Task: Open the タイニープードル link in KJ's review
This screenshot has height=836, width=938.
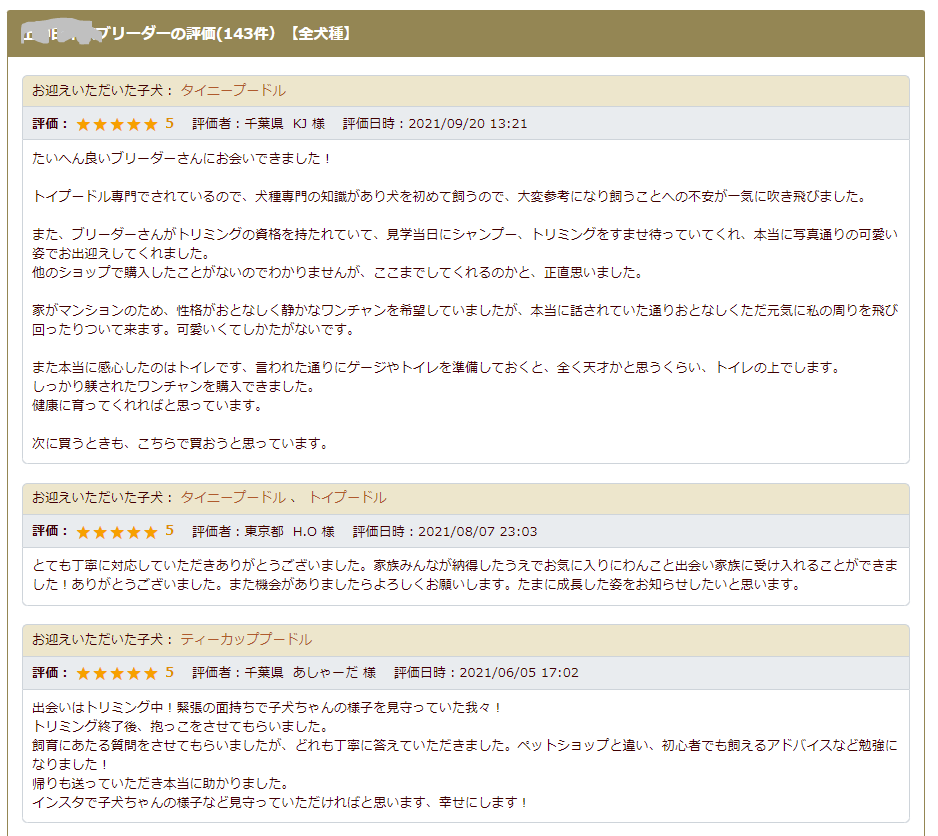Action: [233, 90]
